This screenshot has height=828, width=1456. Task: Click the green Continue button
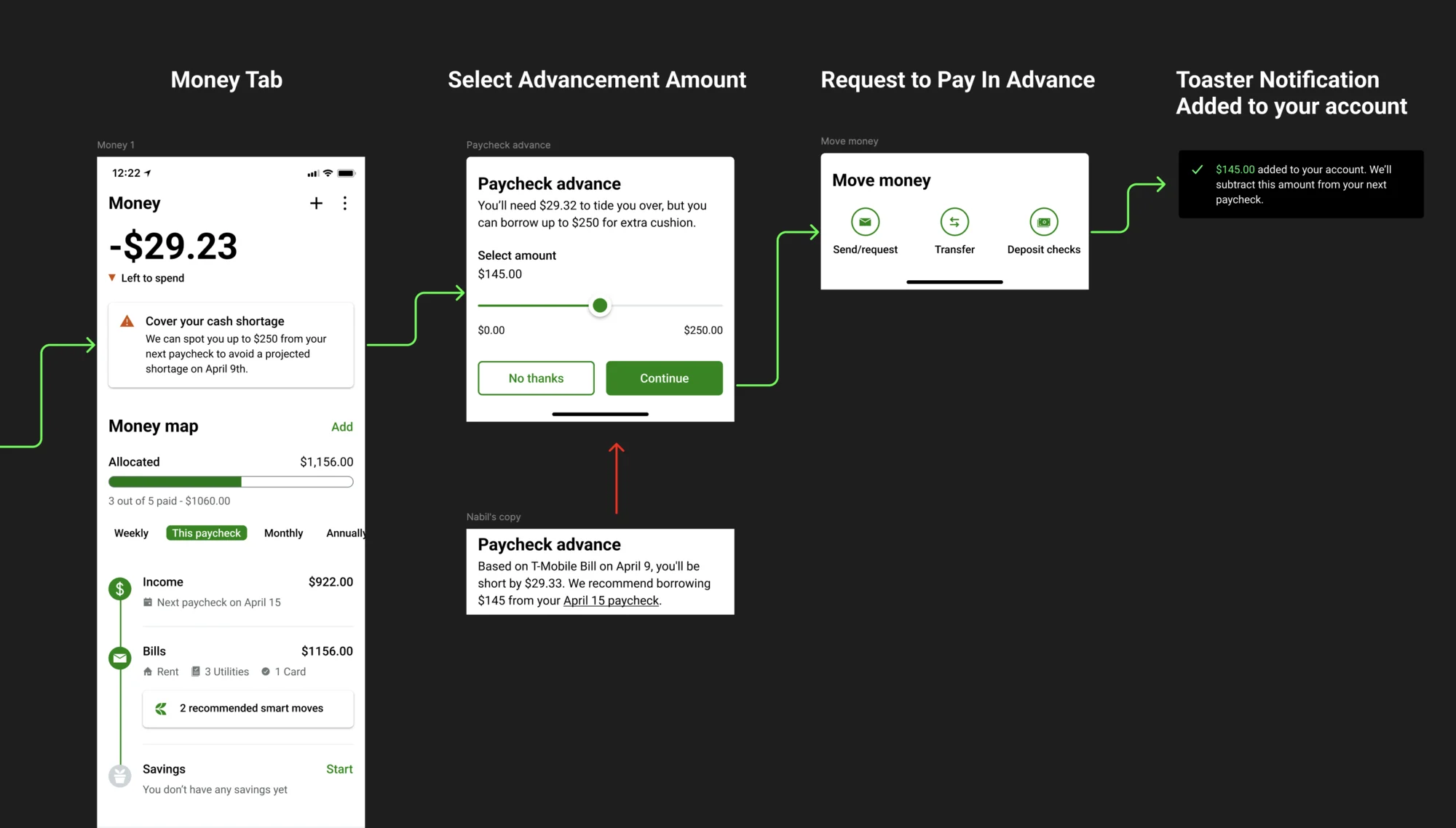pyautogui.click(x=664, y=378)
